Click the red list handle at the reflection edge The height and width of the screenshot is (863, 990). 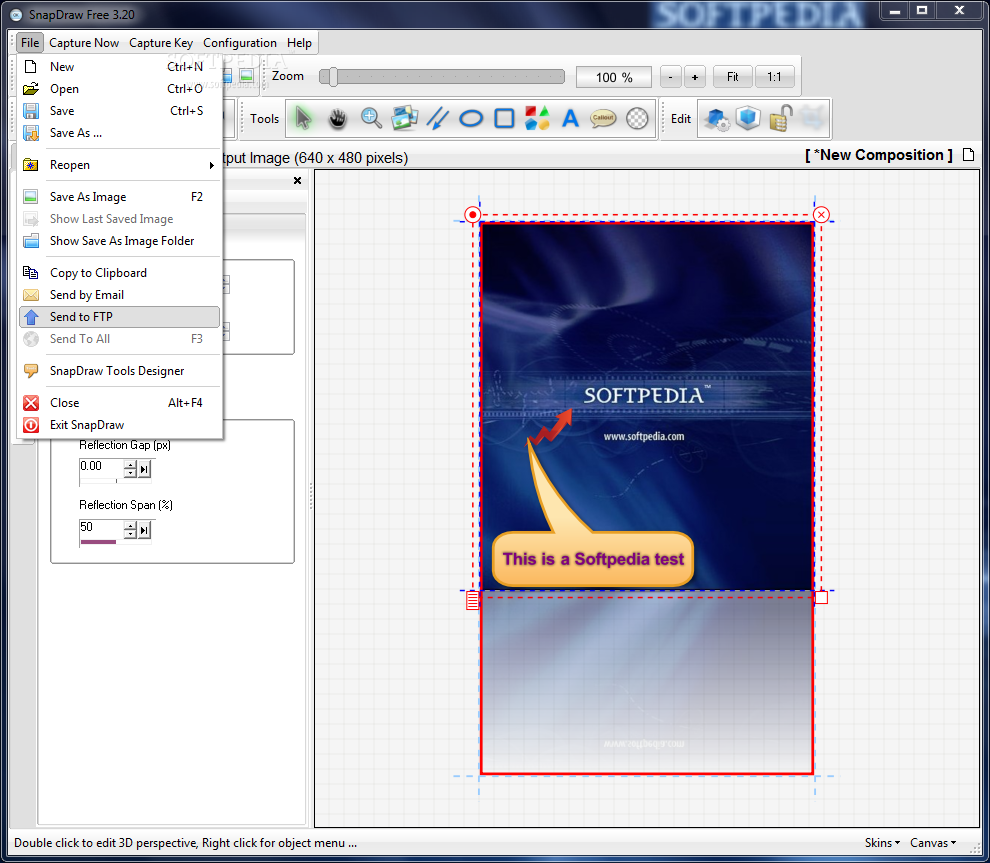(472, 600)
